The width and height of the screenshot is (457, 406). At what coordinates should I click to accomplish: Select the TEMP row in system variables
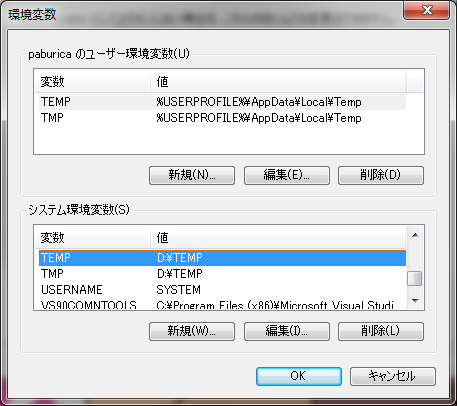point(222,258)
